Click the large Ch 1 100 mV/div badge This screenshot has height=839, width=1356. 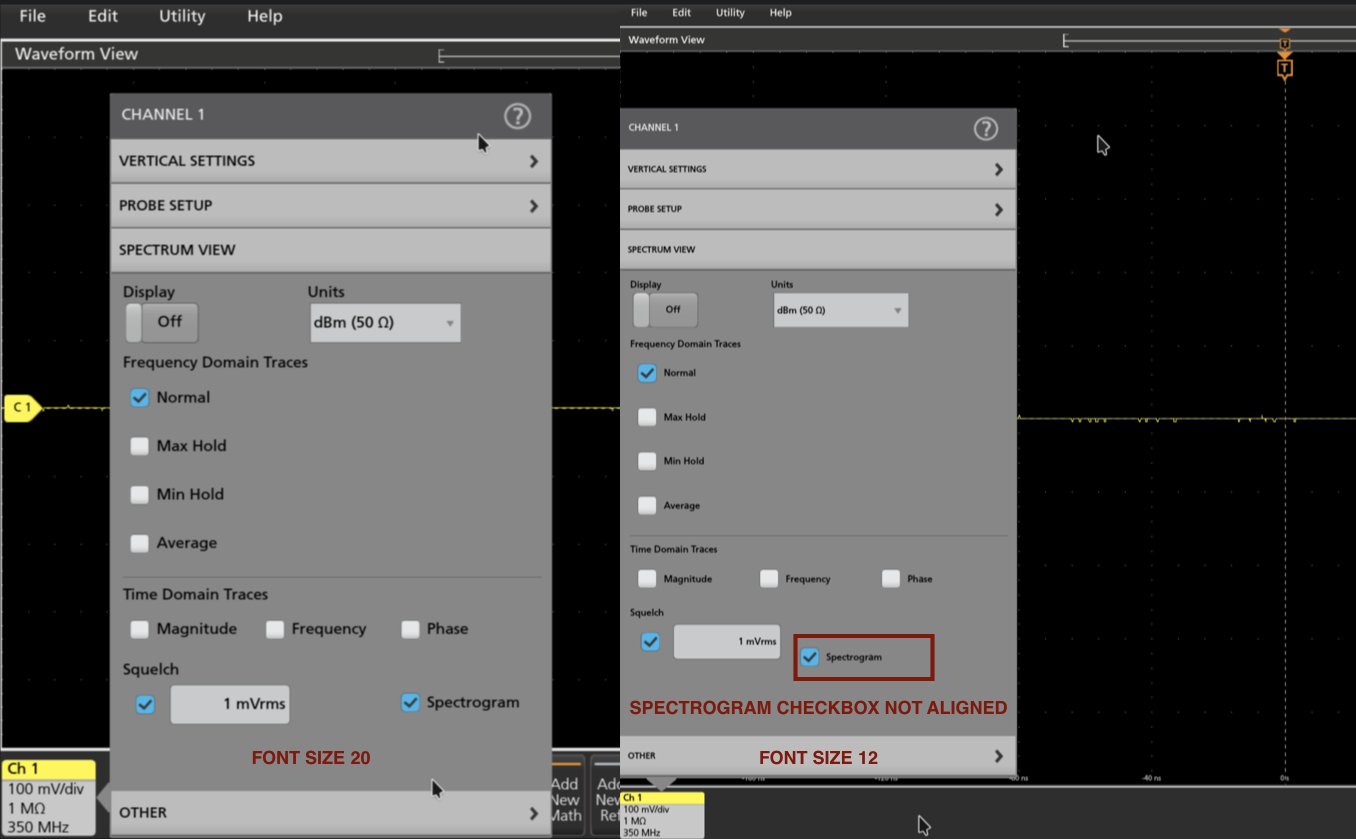(x=49, y=797)
